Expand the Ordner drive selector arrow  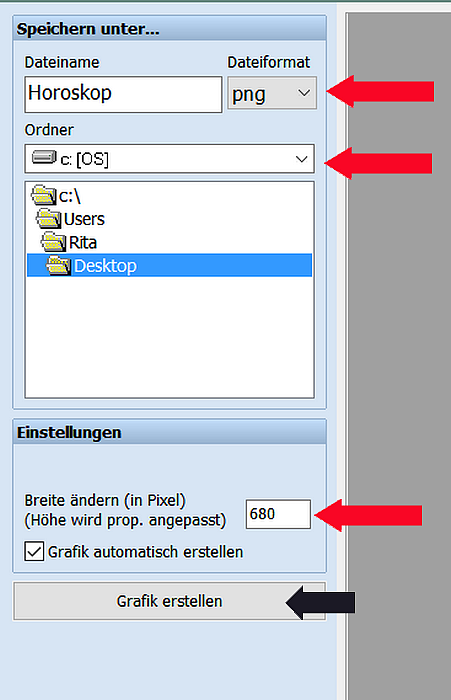[301, 159]
